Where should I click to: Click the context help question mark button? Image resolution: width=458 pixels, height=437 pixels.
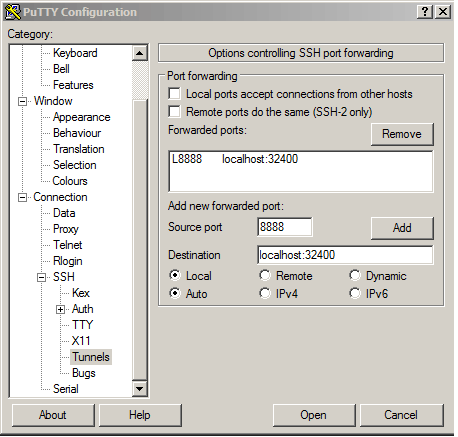point(425,12)
